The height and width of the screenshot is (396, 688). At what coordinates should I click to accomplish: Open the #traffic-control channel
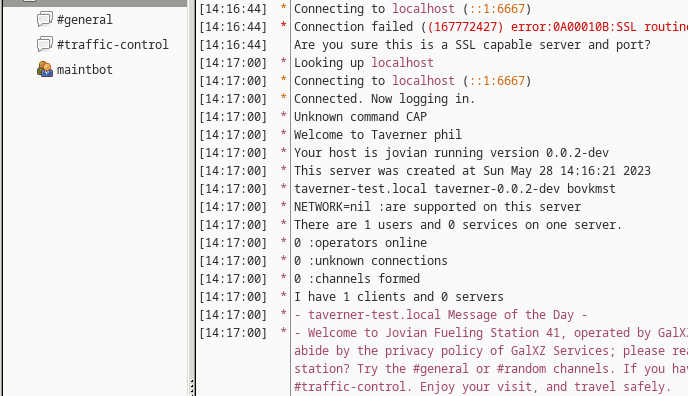[x=112, y=45]
